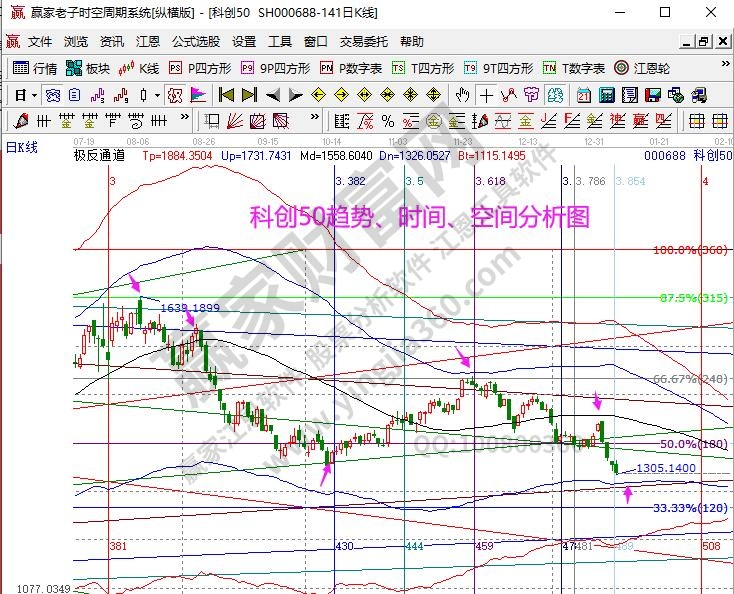Viewport: 734px width, 594px height.
Task: Open the P四方形 square tool
Action: [x=199, y=68]
